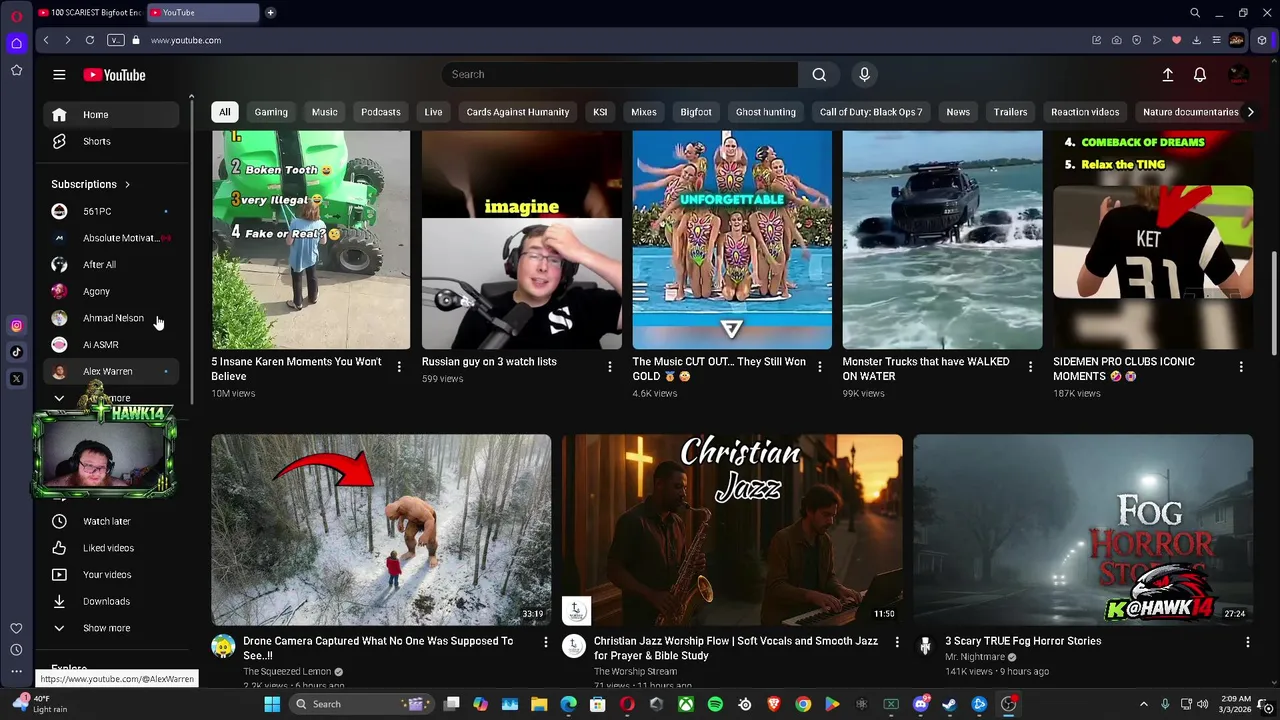Click the YouTube search input field
Screen dimensions: 1280x720
click(620, 75)
